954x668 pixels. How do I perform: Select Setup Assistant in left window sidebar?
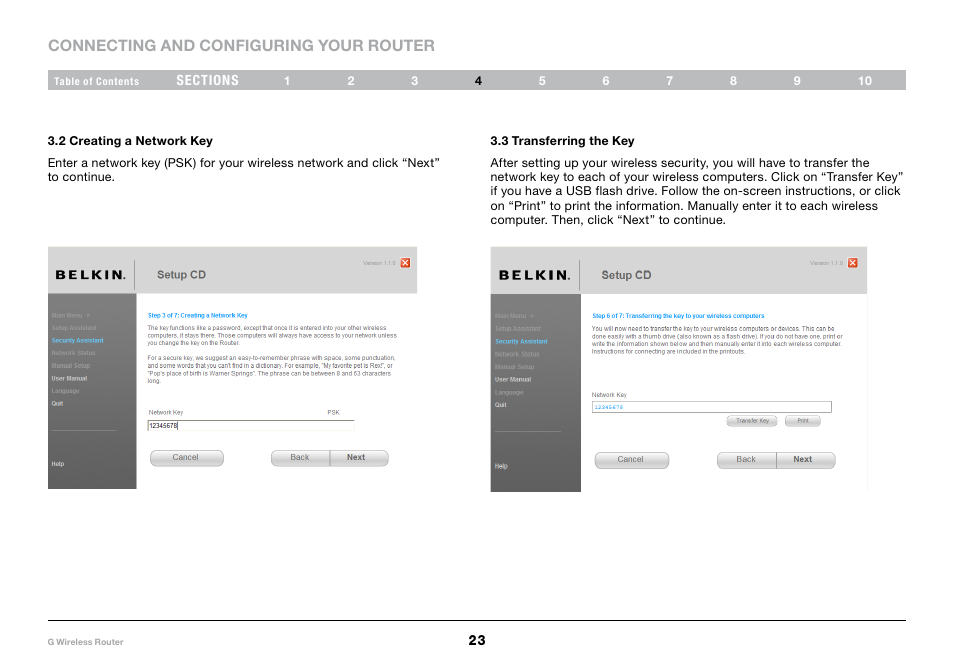pyautogui.click(x=74, y=328)
